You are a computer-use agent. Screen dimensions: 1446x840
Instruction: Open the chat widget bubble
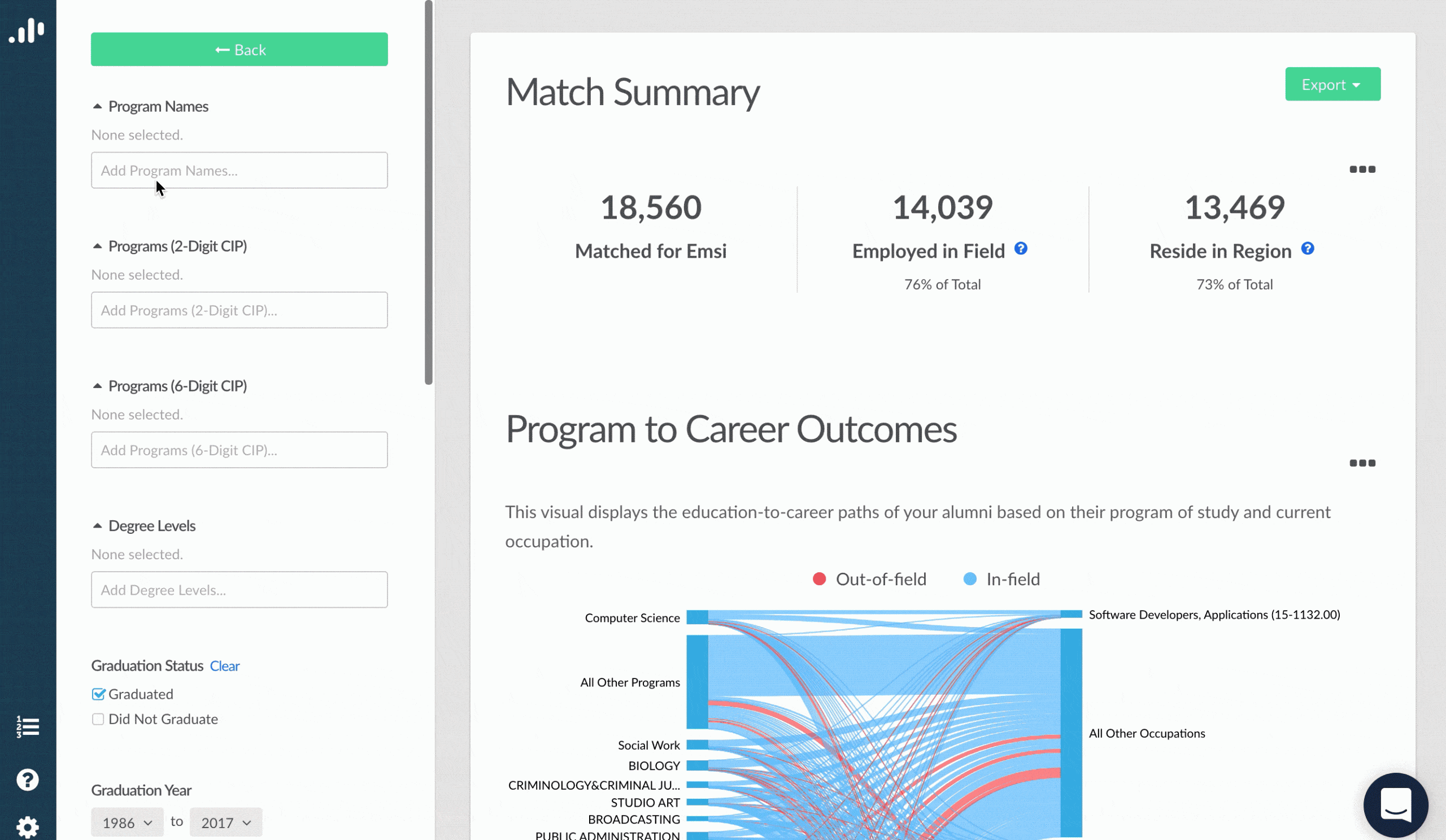[x=1396, y=805]
